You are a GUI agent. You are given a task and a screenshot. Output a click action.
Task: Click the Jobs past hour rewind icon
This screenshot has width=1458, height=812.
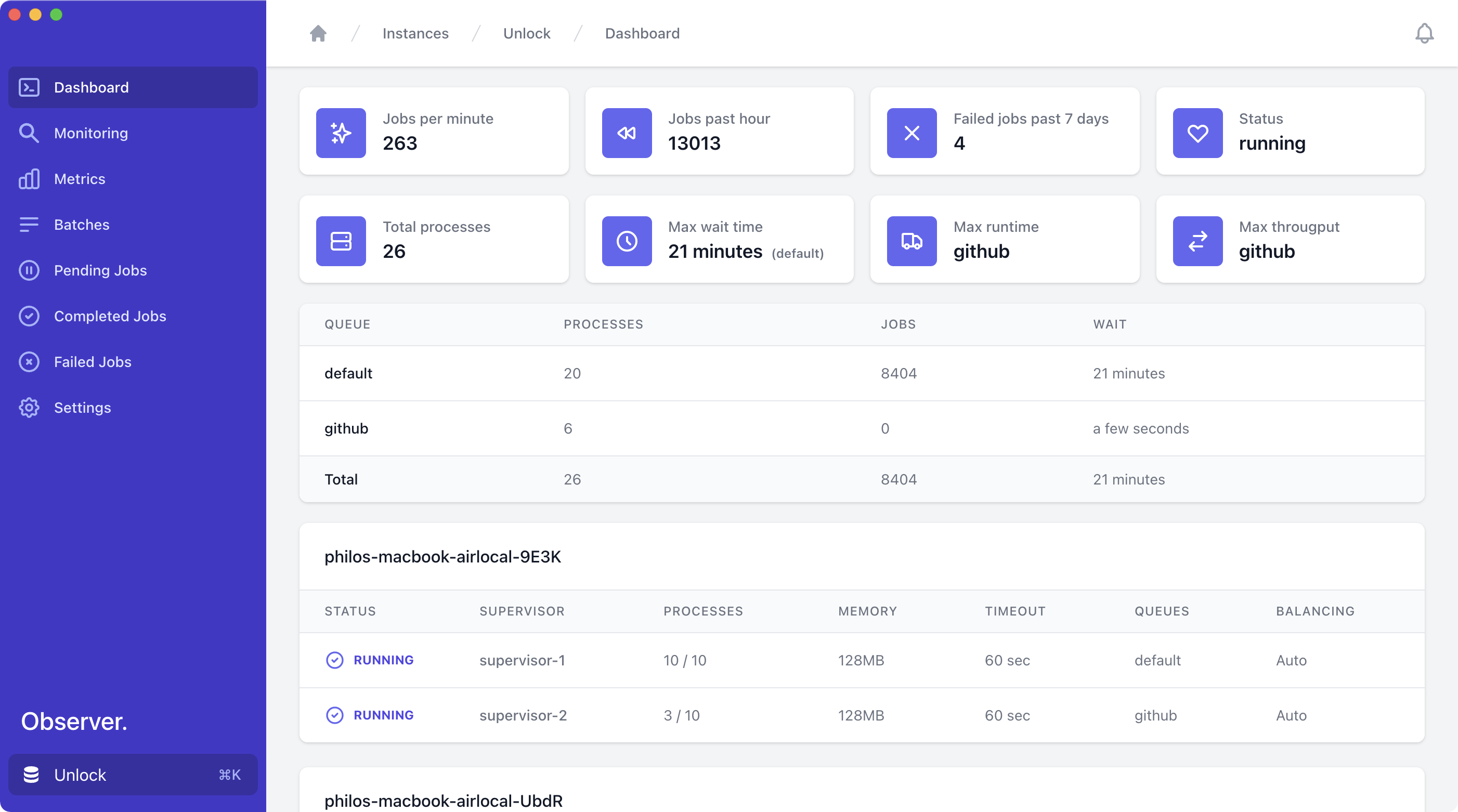(x=627, y=133)
